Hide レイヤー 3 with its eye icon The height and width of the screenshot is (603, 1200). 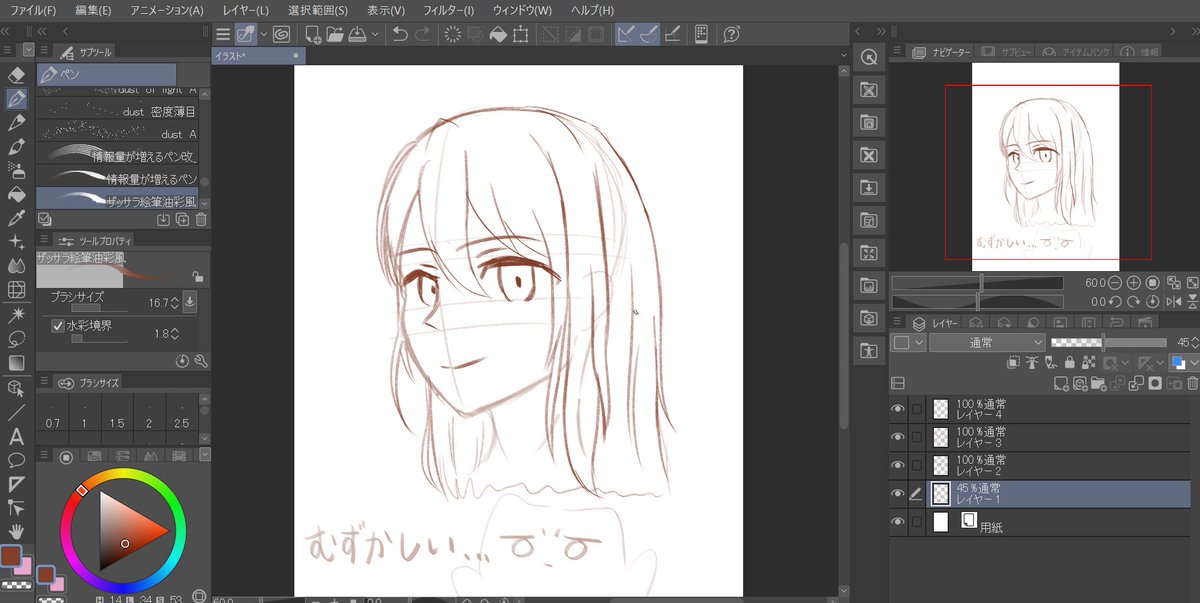(x=897, y=437)
